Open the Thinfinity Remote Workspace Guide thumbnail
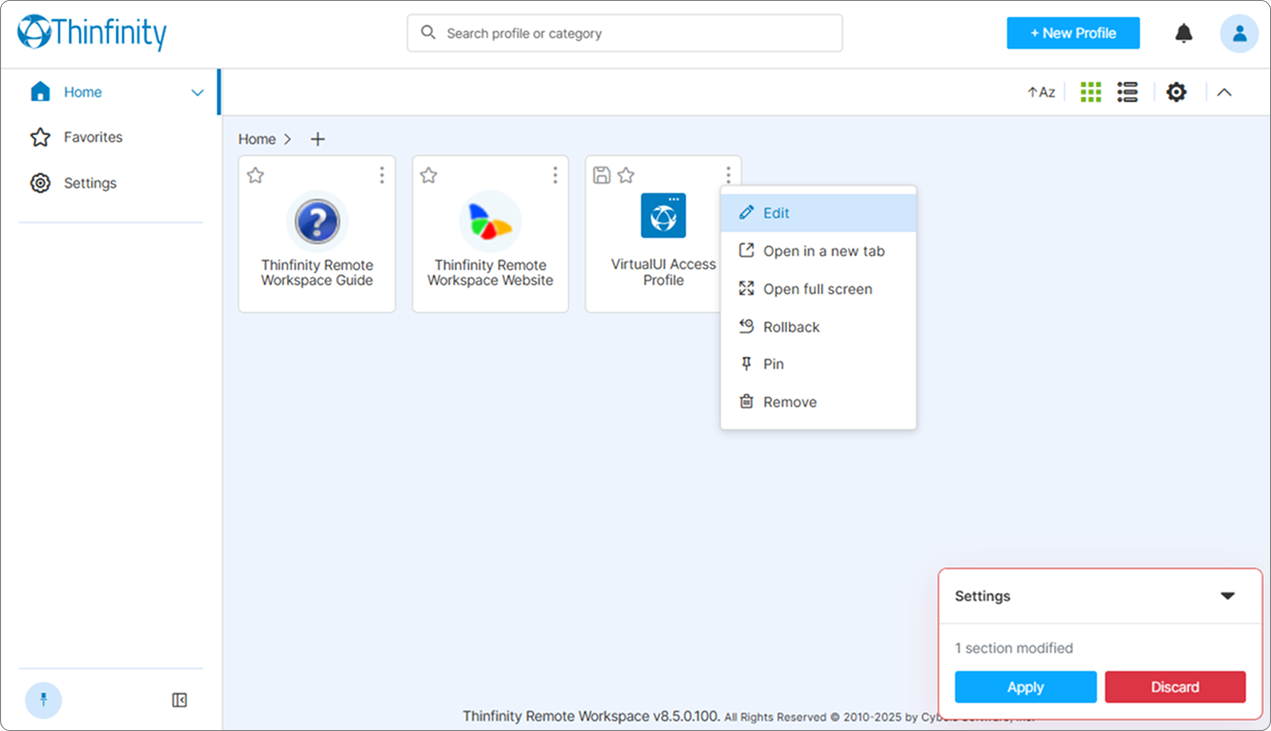The image size is (1271, 731). pos(317,221)
